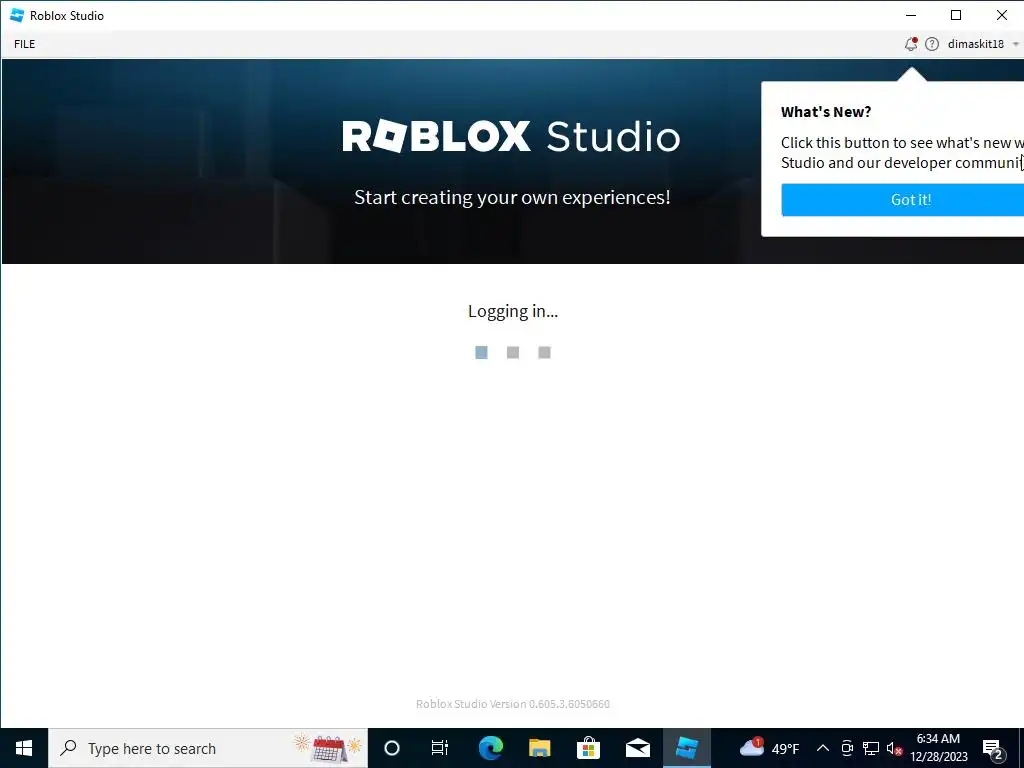1024x768 pixels.
Task: Click the notifications bell icon
Action: pyautogui.click(x=910, y=44)
